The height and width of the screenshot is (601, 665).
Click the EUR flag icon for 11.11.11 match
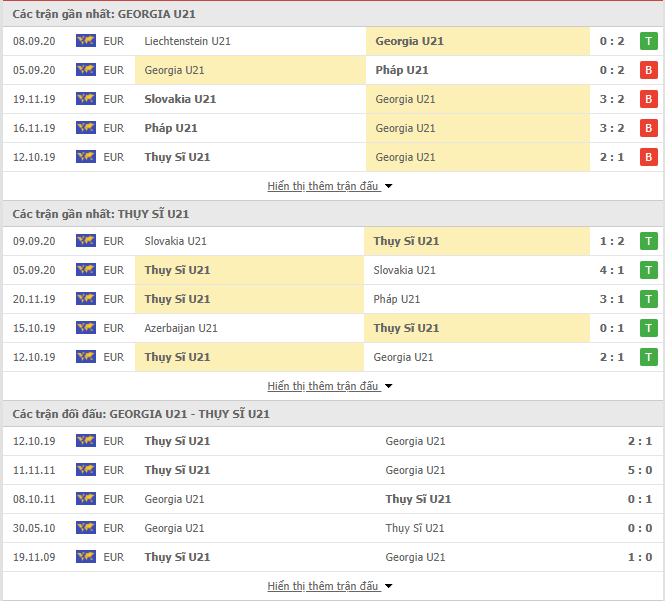[86, 470]
